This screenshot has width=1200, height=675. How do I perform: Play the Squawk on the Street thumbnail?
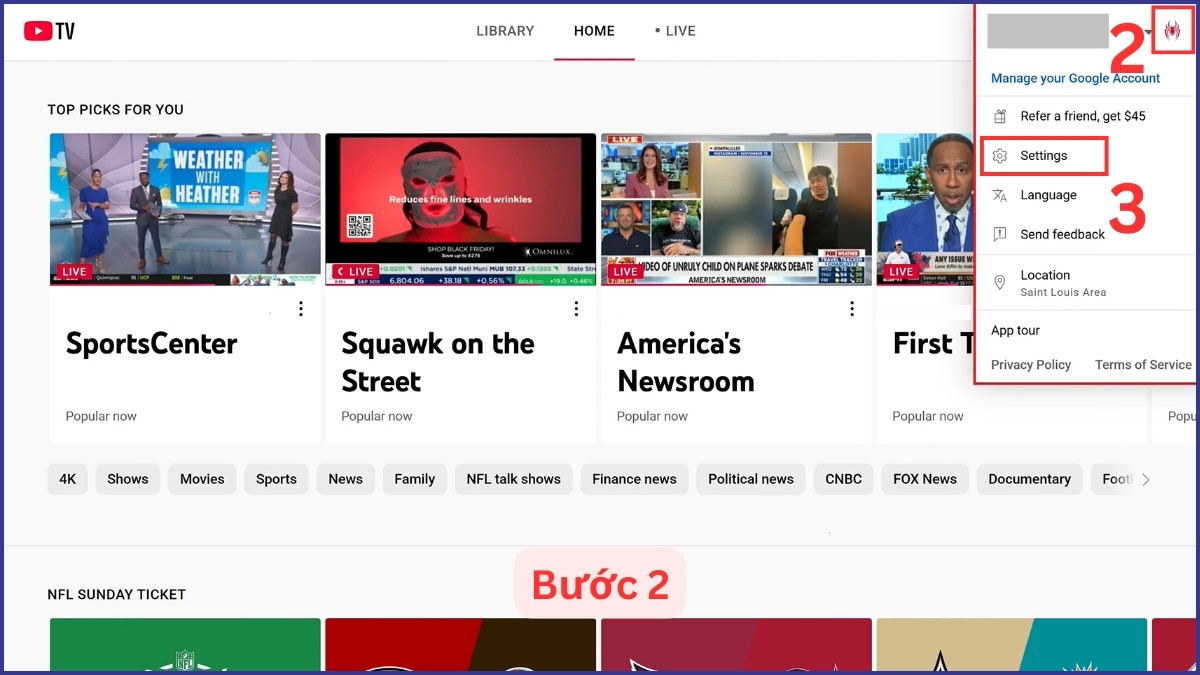(x=461, y=210)
